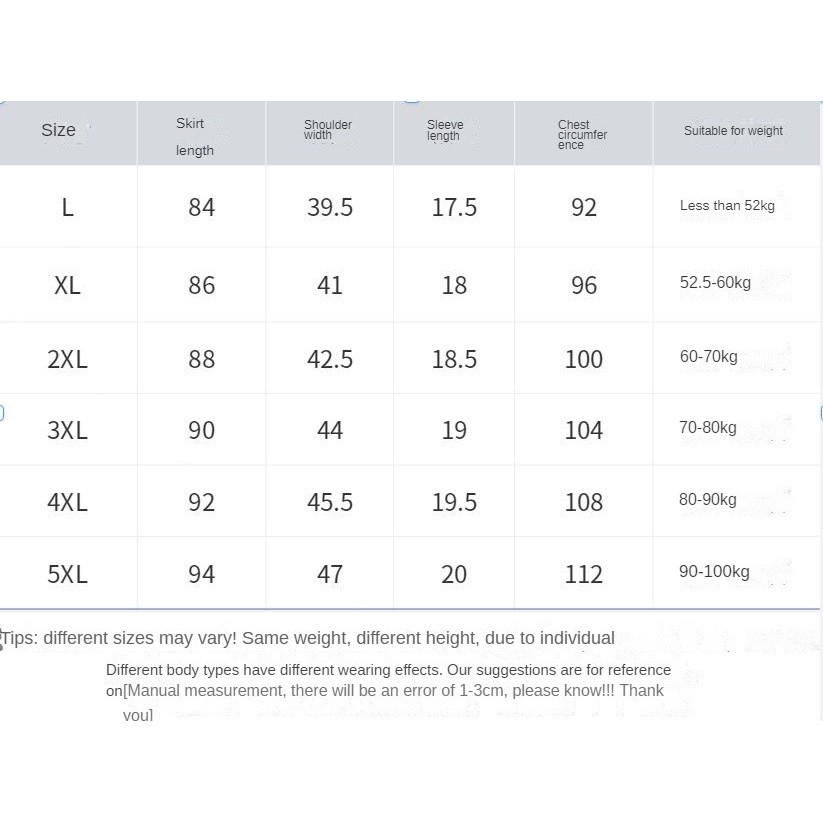The image size is (823, 823).
Task: Select the Sleeve length header cell
Action: tap(444, 130)
